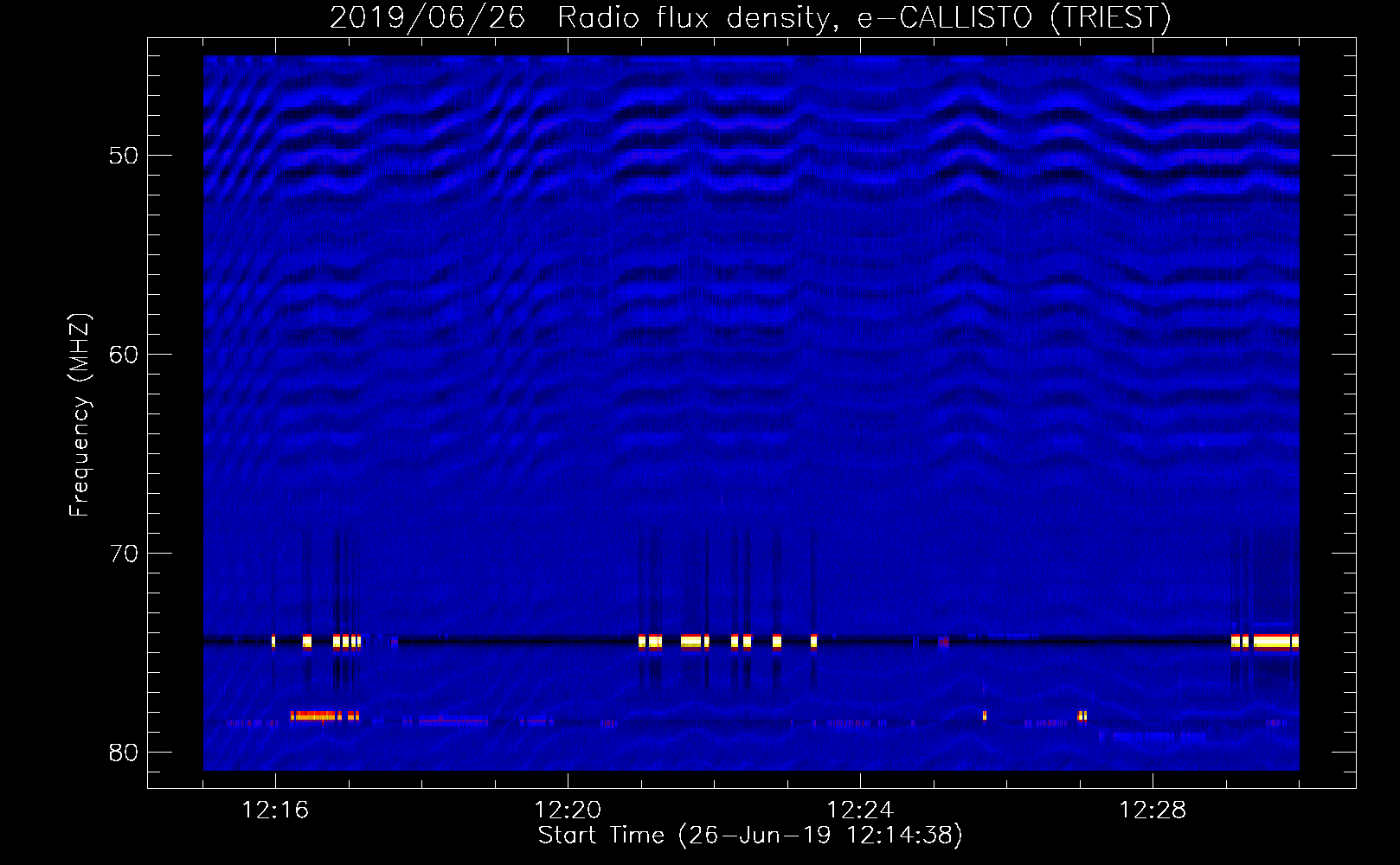Click the 80 frequency tick label

125,753
